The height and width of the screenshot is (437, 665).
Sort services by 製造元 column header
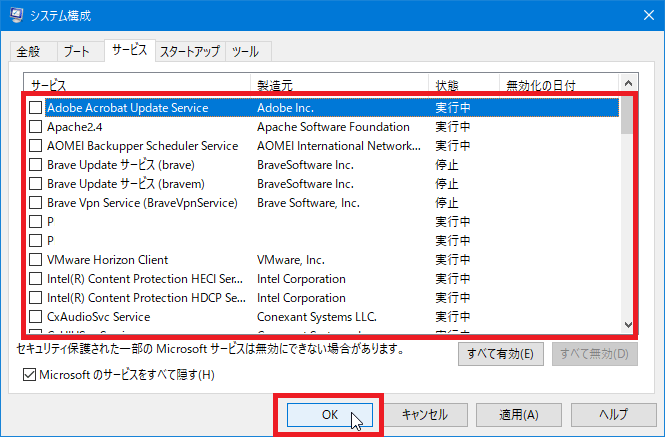click(338, 85)
